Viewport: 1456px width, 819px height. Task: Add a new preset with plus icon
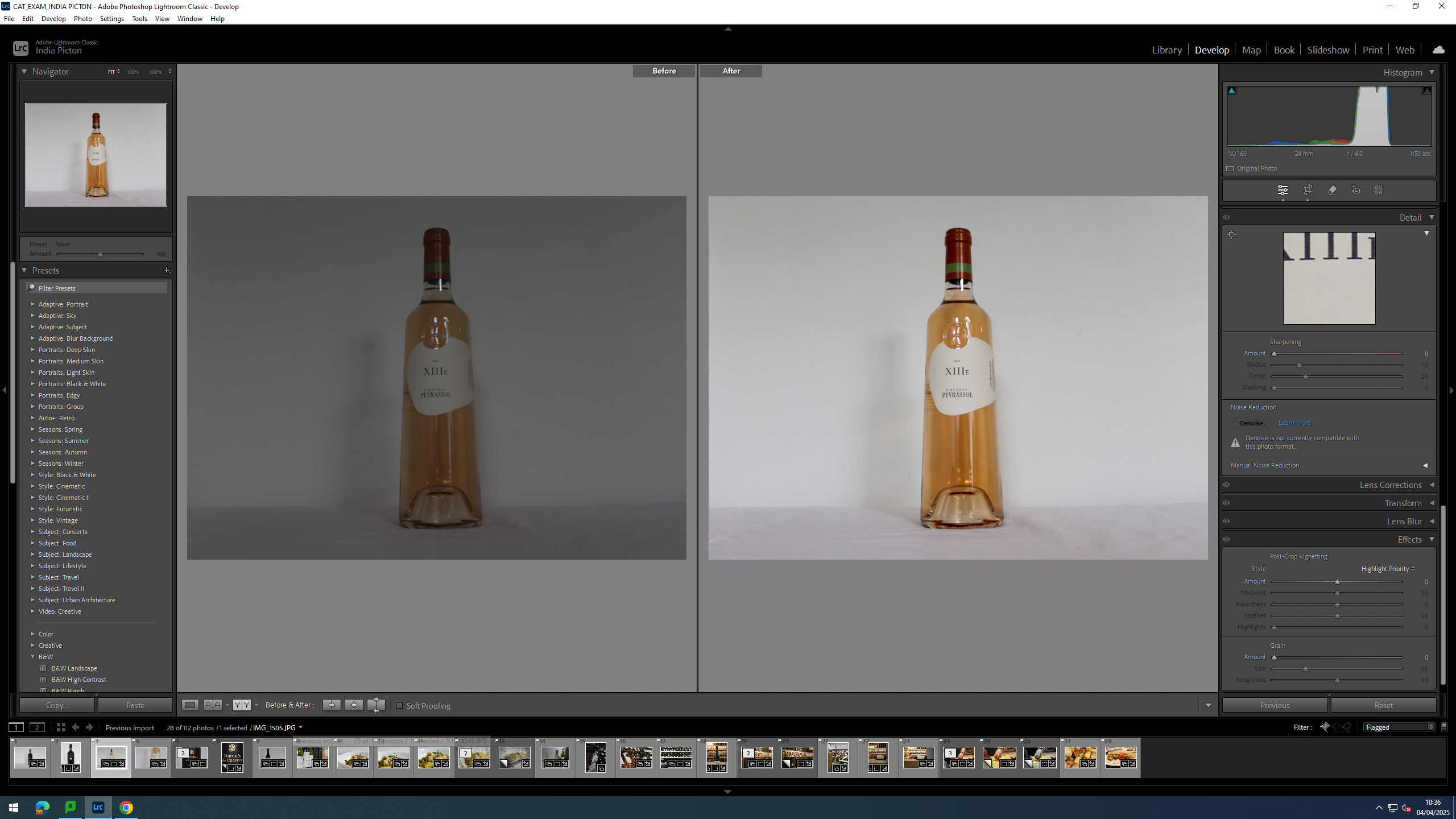click(x=167, y=271)
